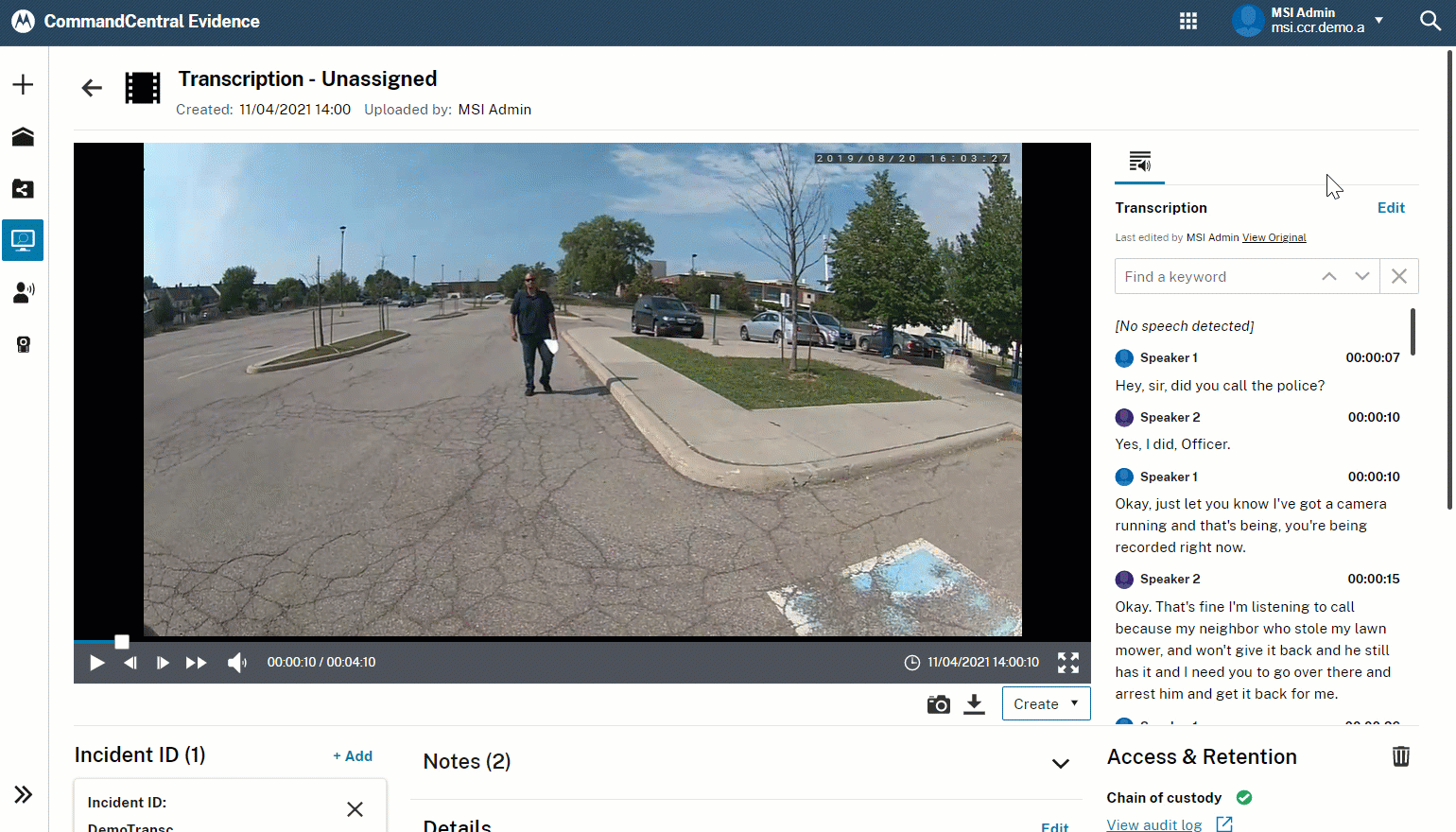Edit the transcription text
This screenshot has width=1456, height=832.
click(x=1390, y=208)
